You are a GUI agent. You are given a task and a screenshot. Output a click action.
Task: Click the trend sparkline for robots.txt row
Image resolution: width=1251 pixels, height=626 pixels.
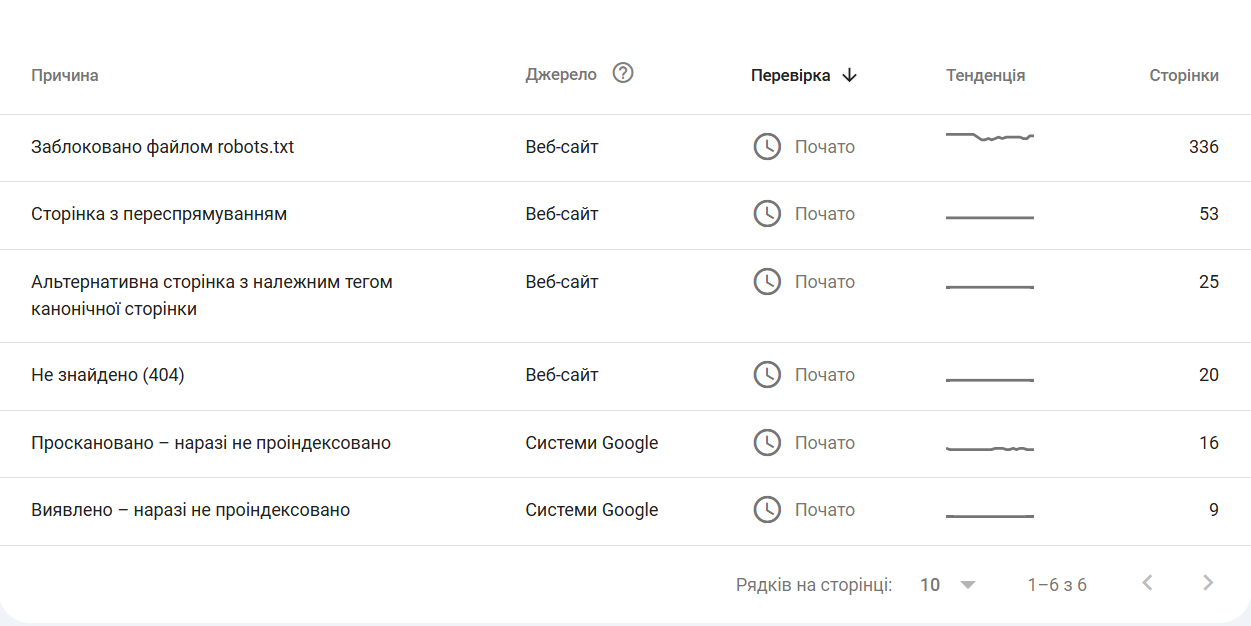(x=989, y=138)
